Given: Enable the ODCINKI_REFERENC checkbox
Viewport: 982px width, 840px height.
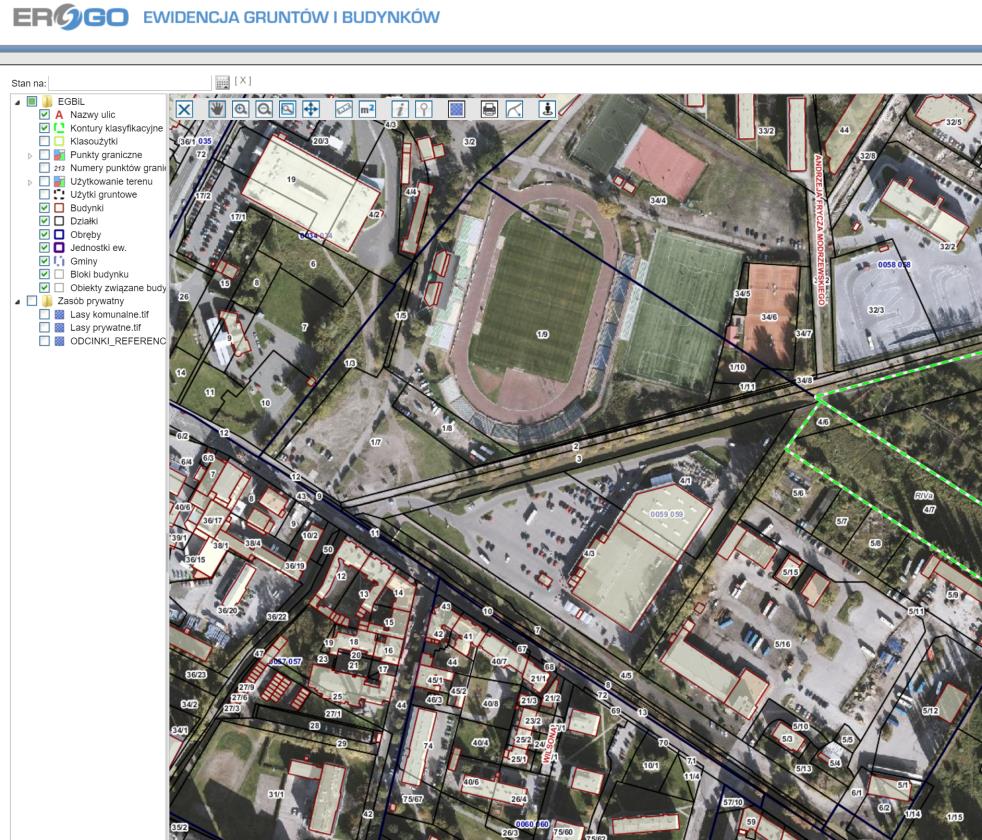Looking at the screenshot, I should tap(44, 341).
